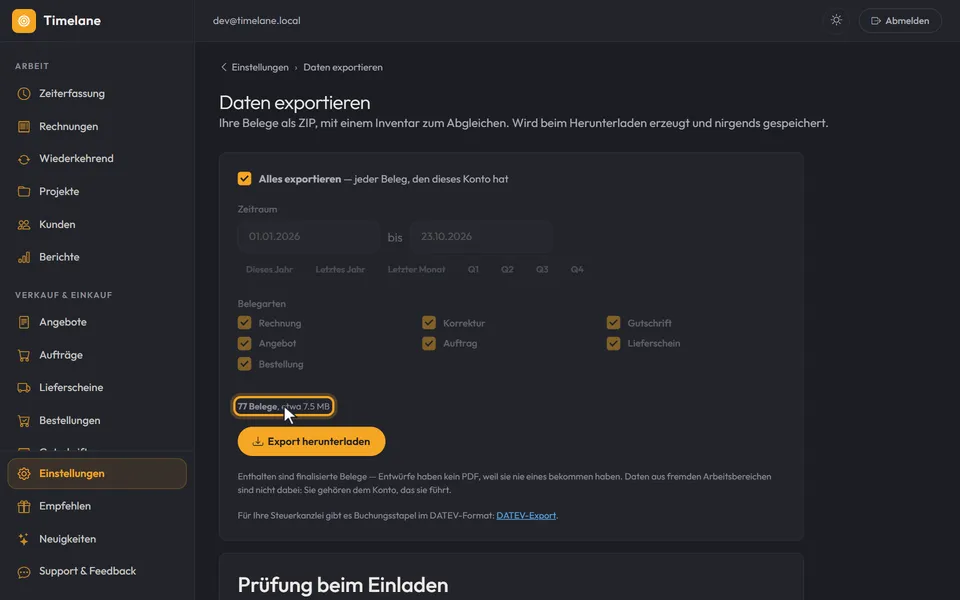Open Zeiterfassung in the sidebar

[x=97, y=94]
